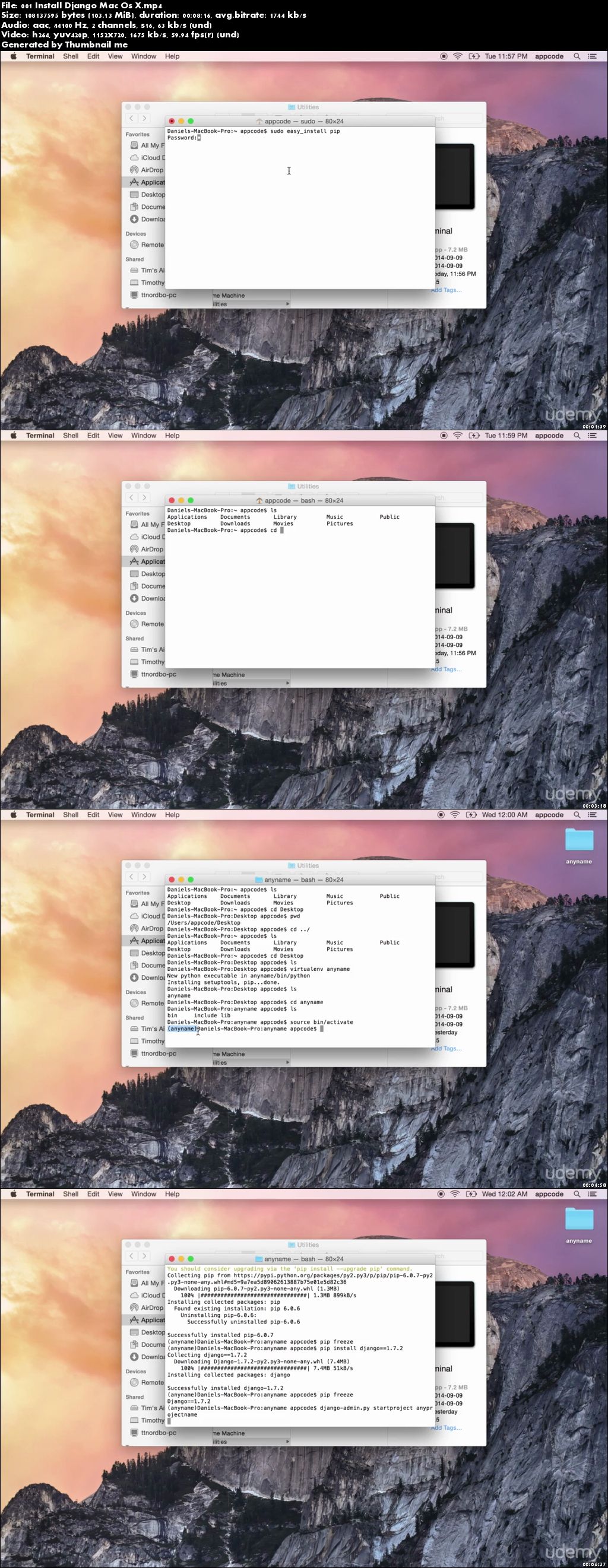Click the Password prompt in the sudo terminal
Viewport: 608px width, 1568px height.
click(x=182, y=138)
